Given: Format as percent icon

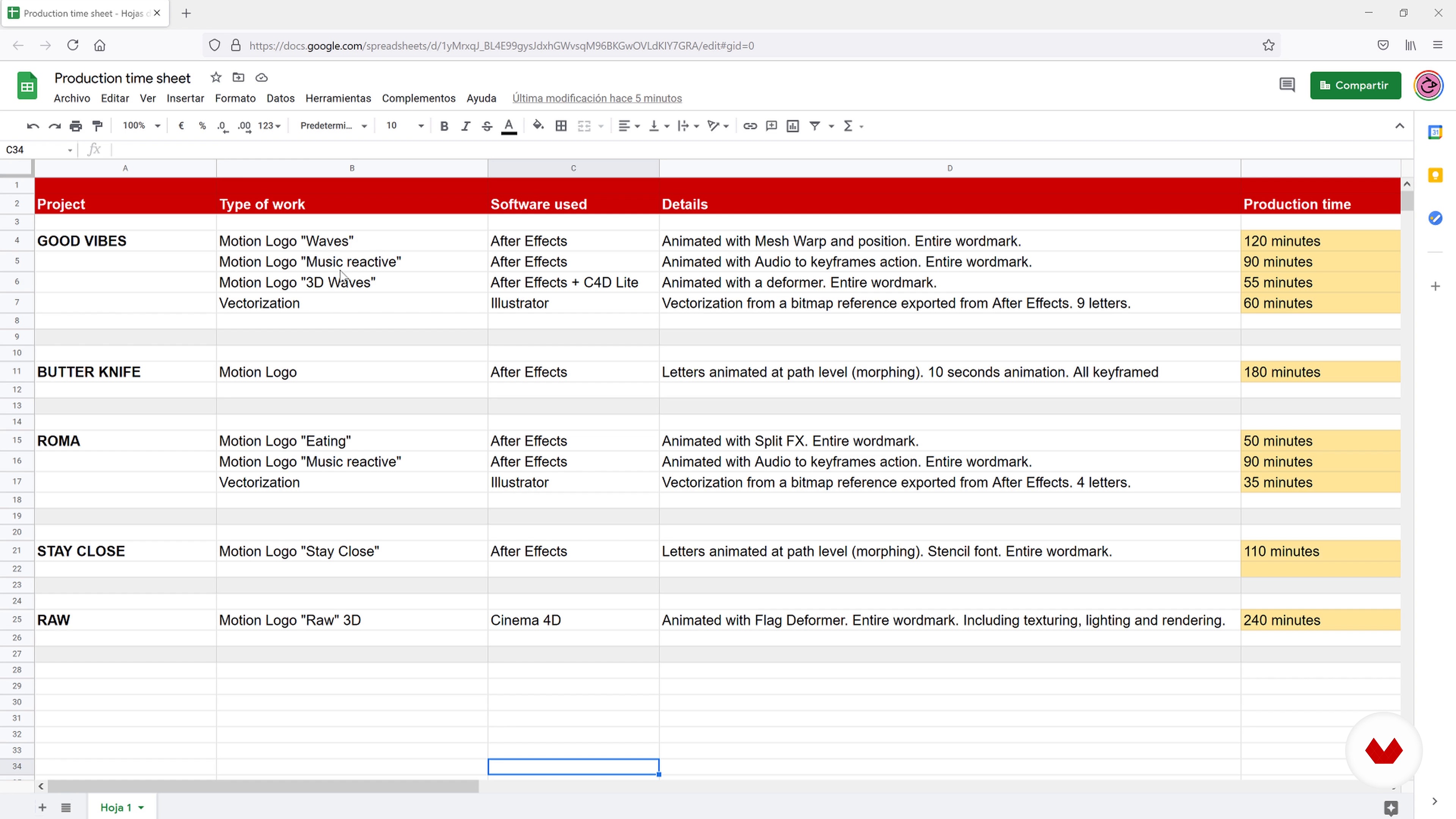Looking at the screenshot, I should 202,126.
